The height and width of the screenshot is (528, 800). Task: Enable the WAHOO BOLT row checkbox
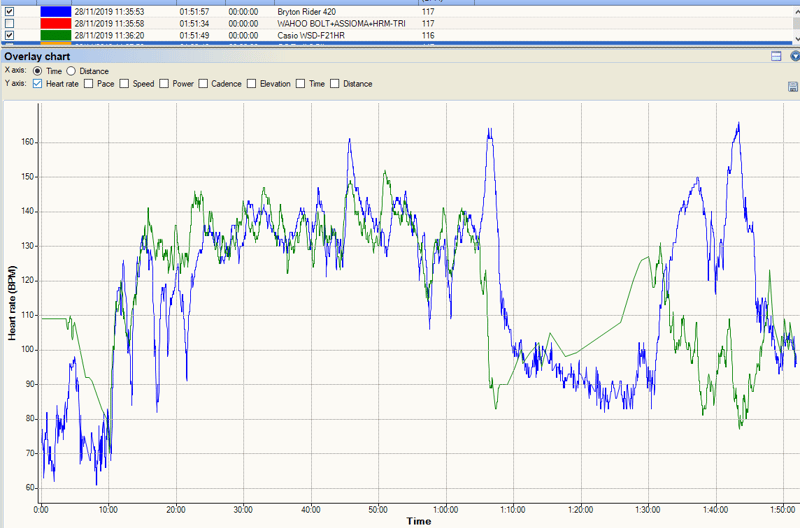pyautogui.click(x=10, y=23)
